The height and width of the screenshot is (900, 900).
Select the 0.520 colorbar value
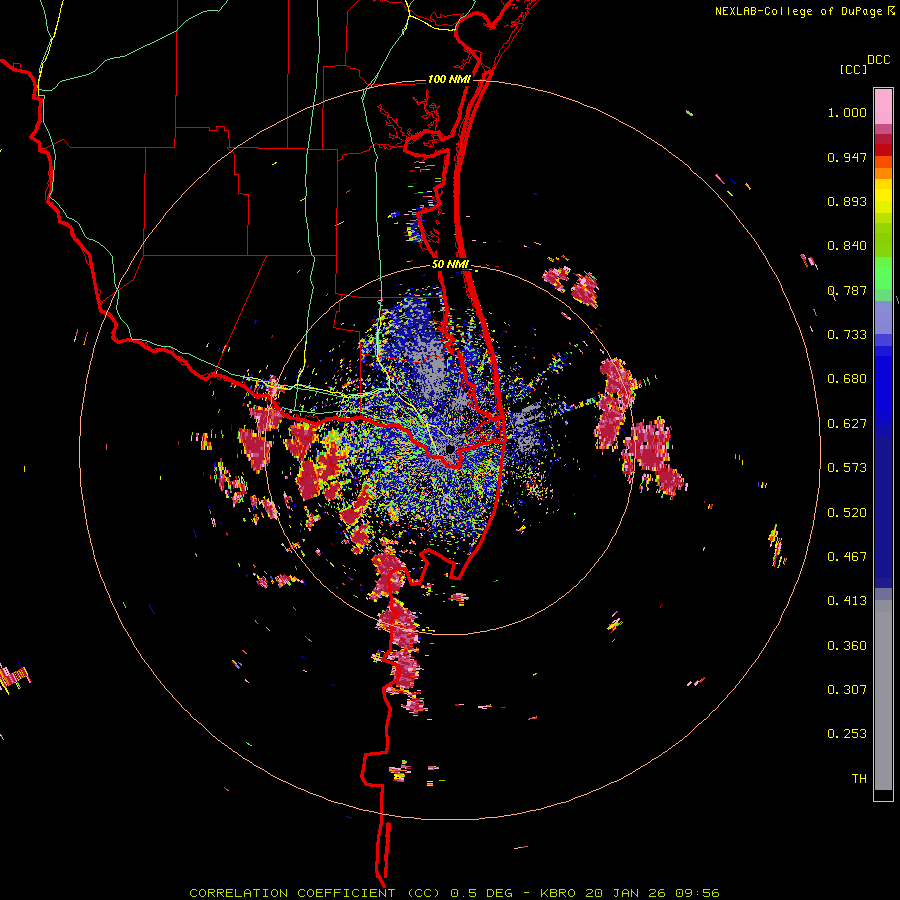(x=847, y=513)
